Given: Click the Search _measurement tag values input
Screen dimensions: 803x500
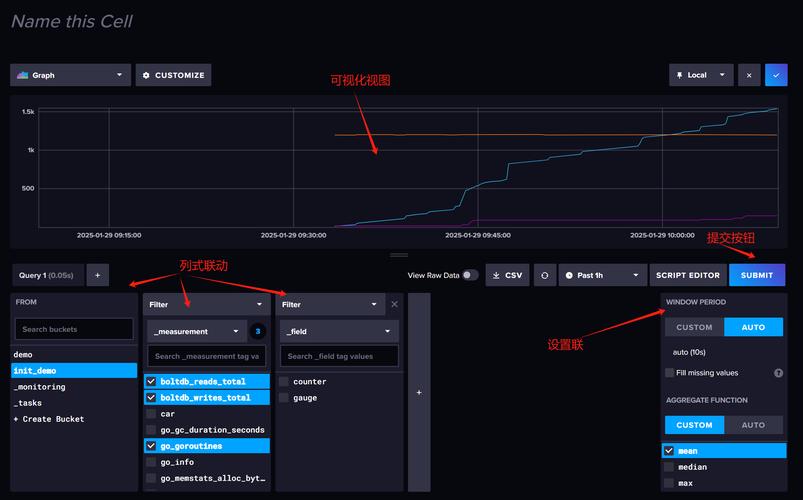Looking at the screenshot, I should (207, 356).
